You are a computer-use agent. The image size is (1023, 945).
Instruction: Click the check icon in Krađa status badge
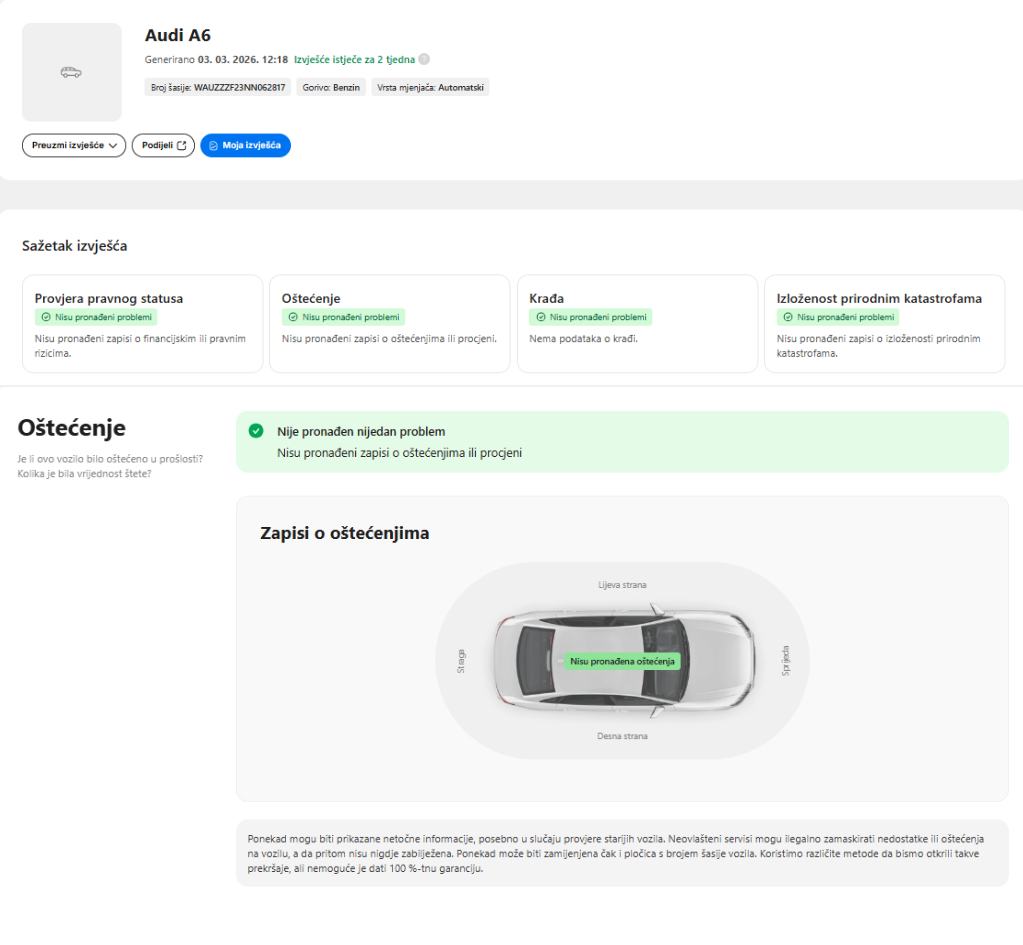[541, 317]
